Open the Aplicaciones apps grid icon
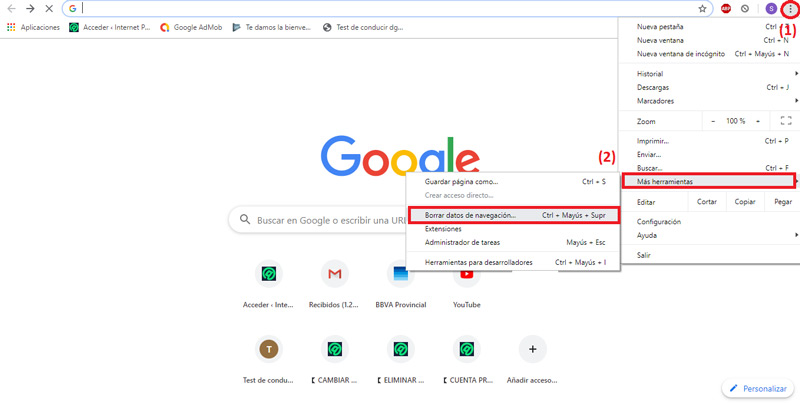800x403 pixels. [x=11, y=27]
